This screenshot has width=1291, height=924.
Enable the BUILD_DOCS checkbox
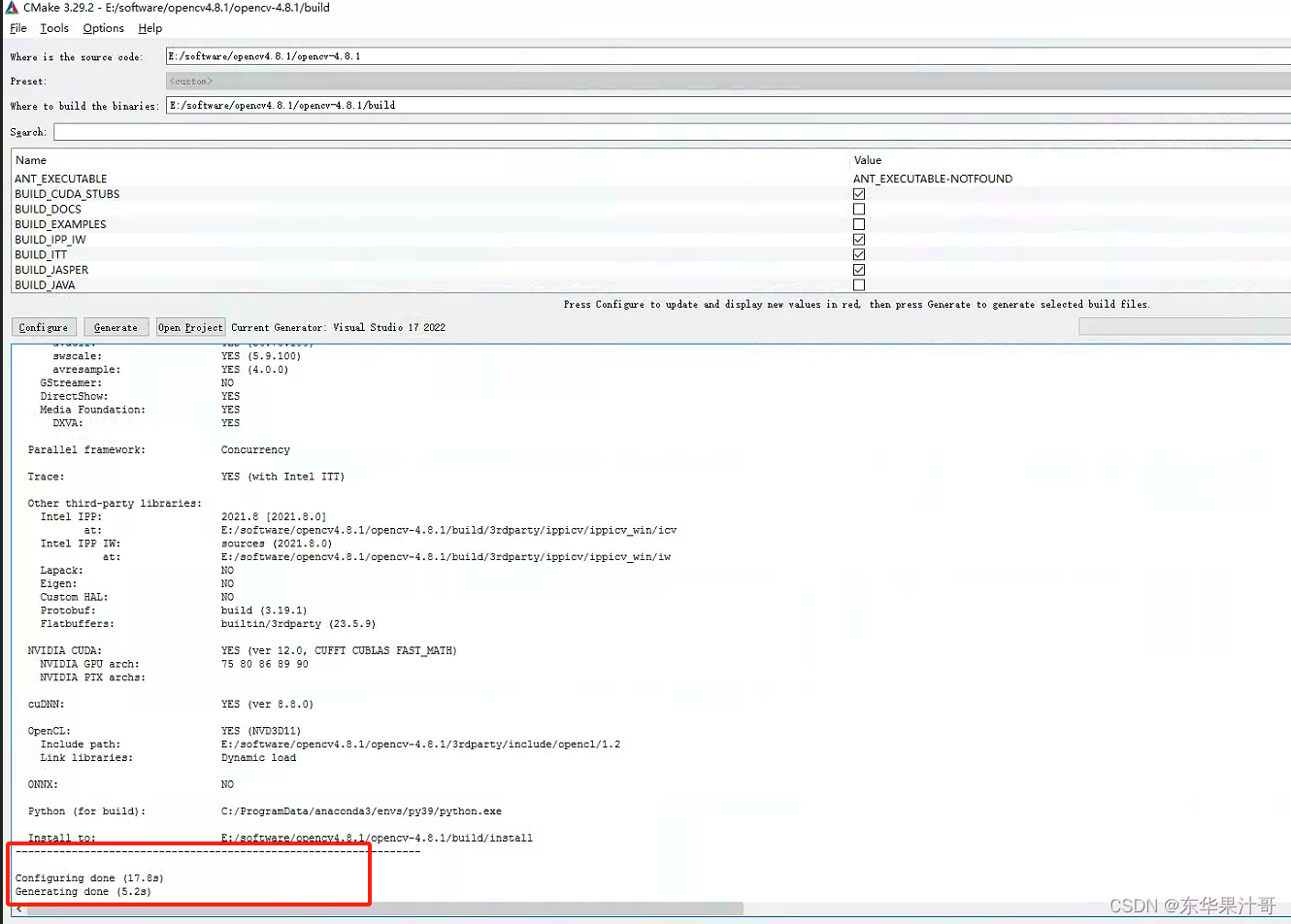tap(859, 209)
